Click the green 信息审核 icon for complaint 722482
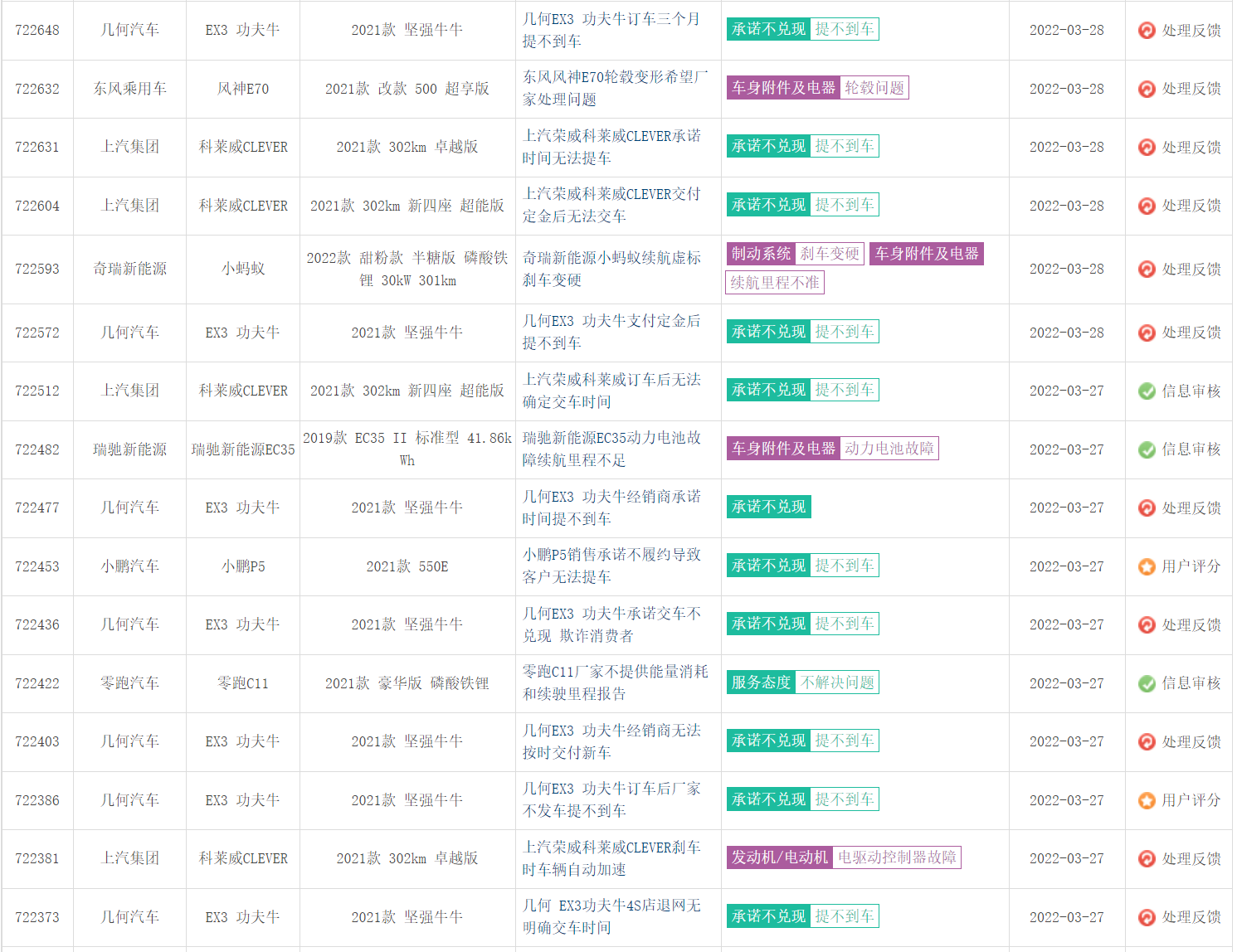 1147,449
